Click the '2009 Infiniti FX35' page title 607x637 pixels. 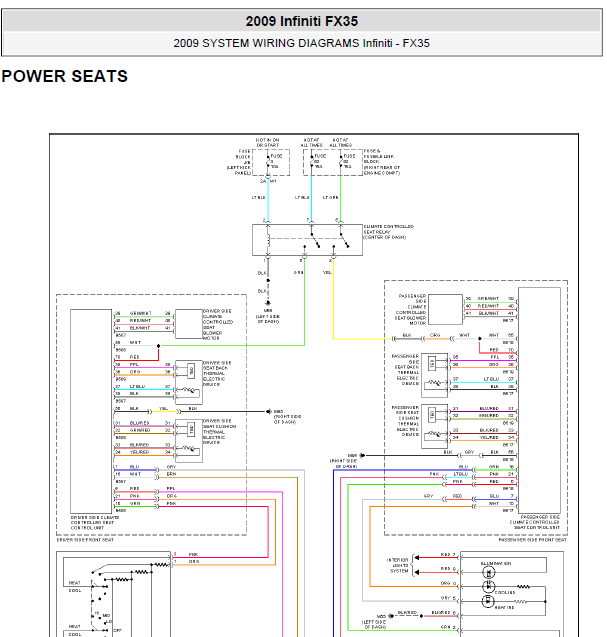coord(301,21)
